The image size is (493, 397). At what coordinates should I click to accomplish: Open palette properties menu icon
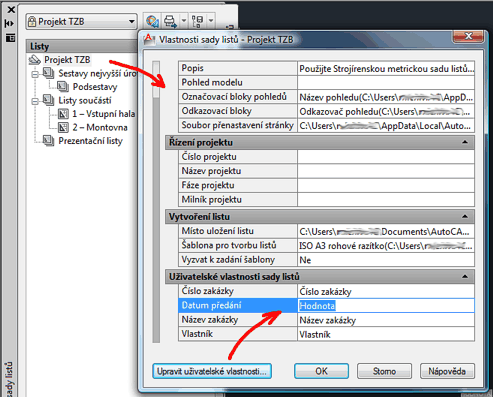coord(10,38)
